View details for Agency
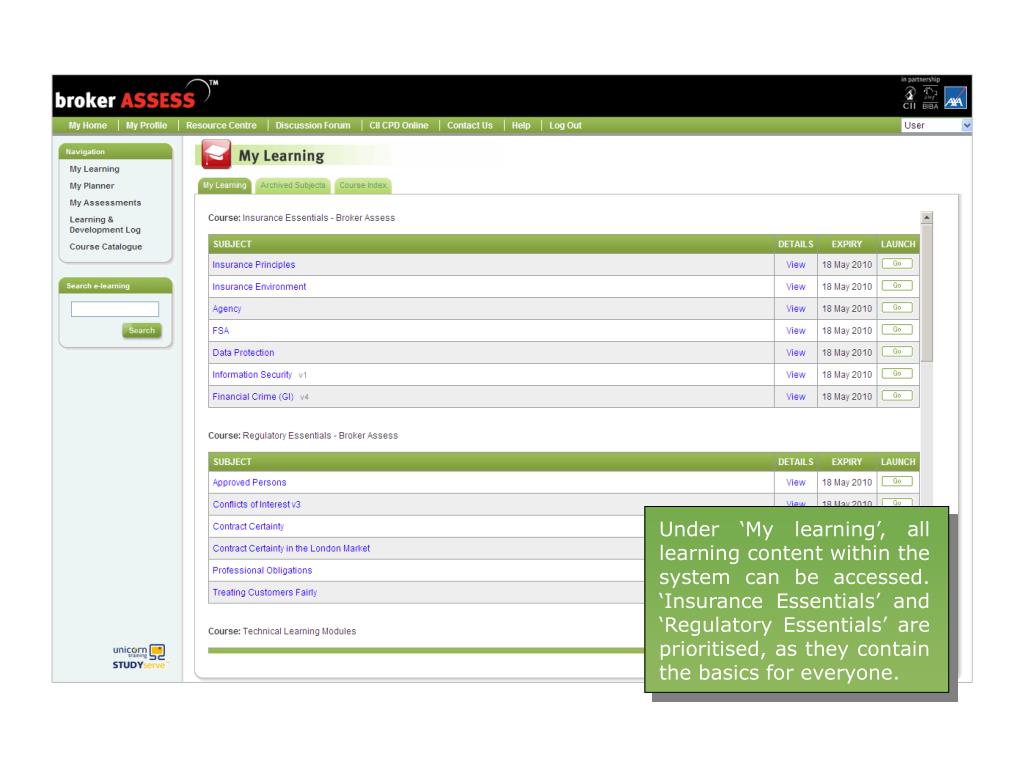1024x768 pixels. click(795, 308)
